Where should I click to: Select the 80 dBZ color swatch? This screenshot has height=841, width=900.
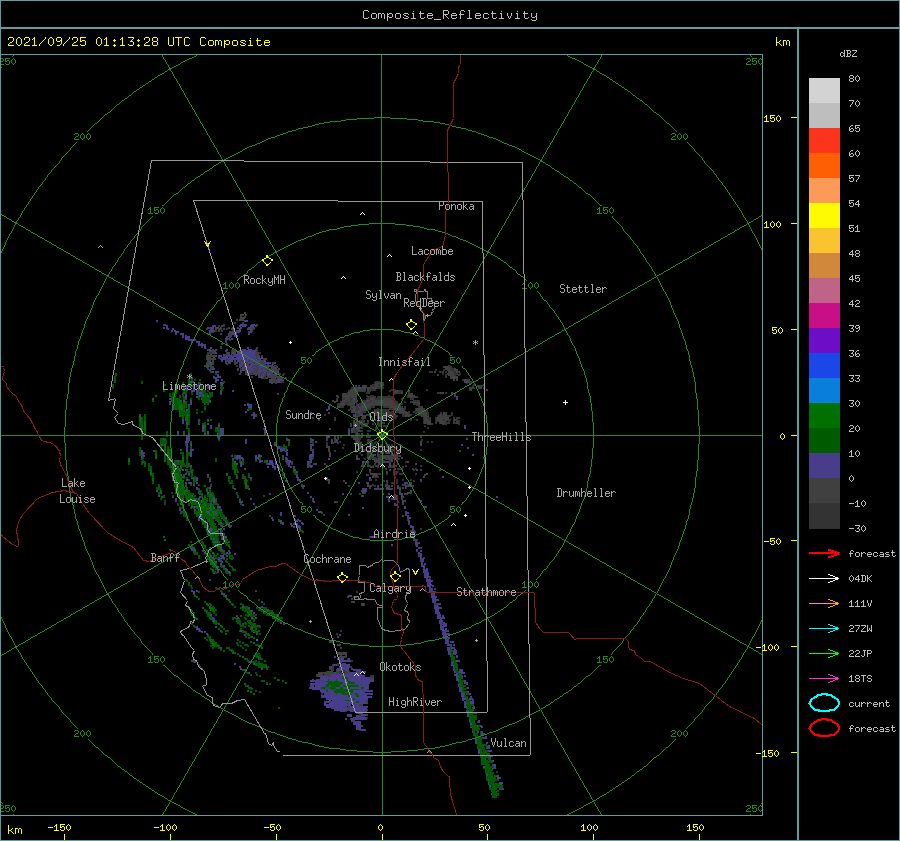click(x=824, y=91)
